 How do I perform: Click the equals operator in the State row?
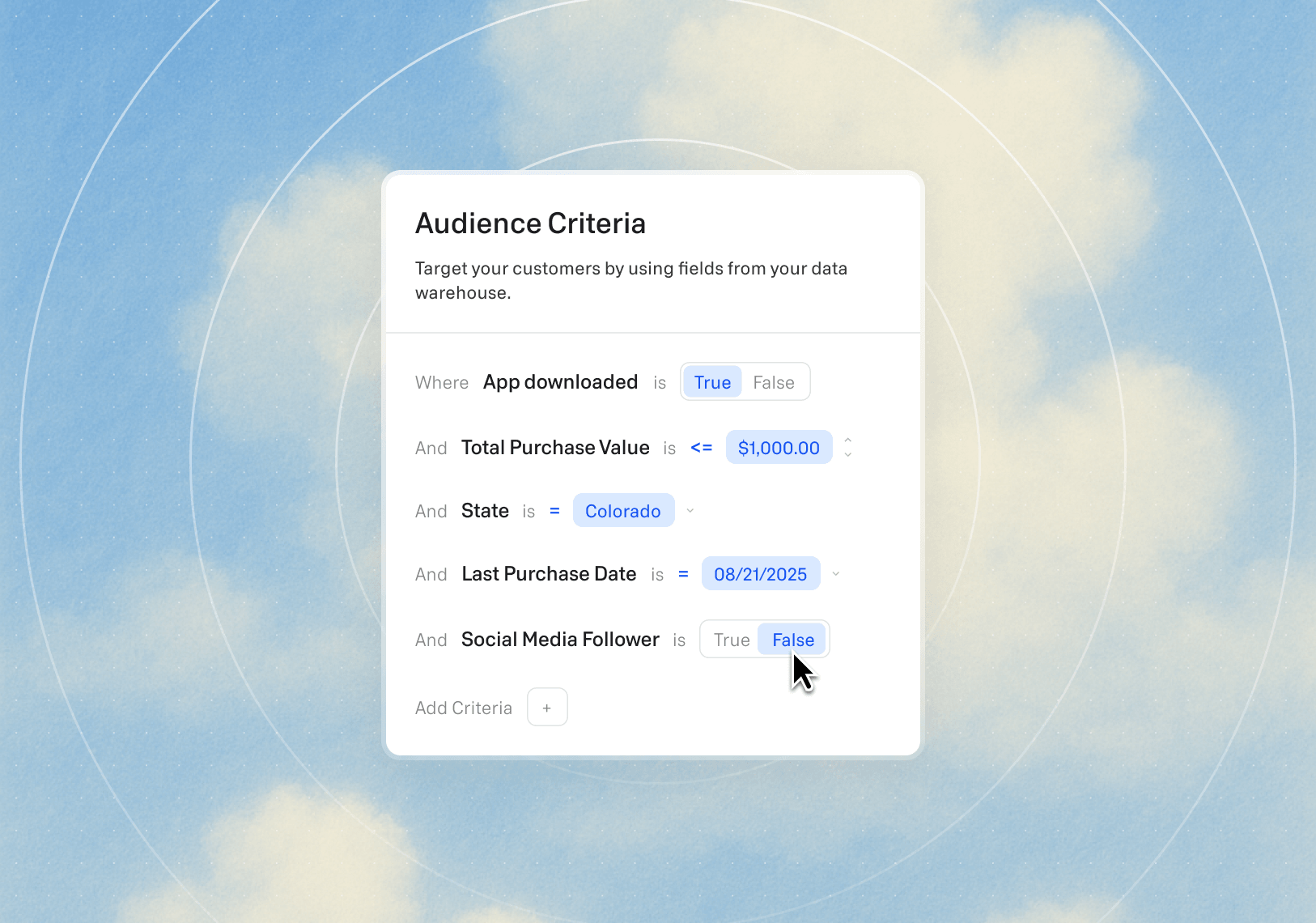click(554, 511)
